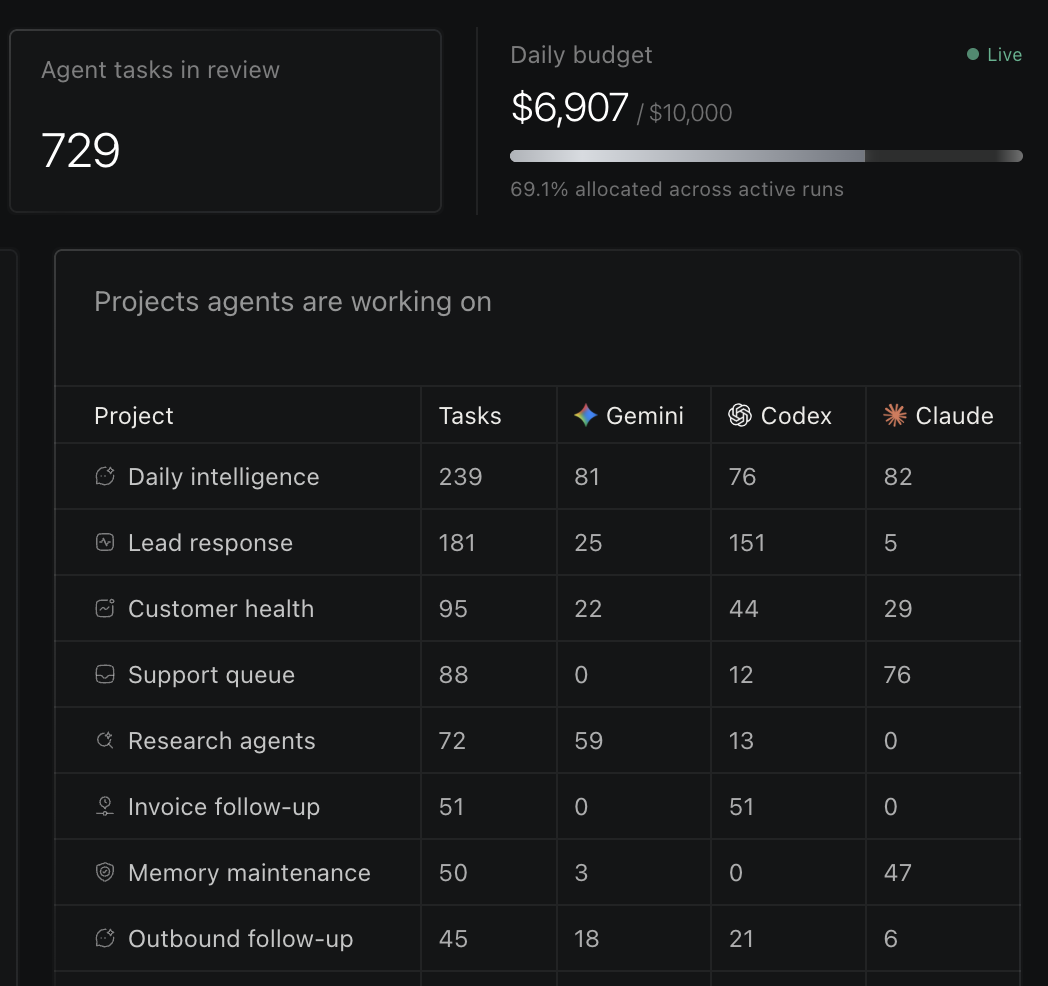Click the $6,907 daily budget amount
The height and width of the screenshot is (986, 1048).
coord(569,107)
